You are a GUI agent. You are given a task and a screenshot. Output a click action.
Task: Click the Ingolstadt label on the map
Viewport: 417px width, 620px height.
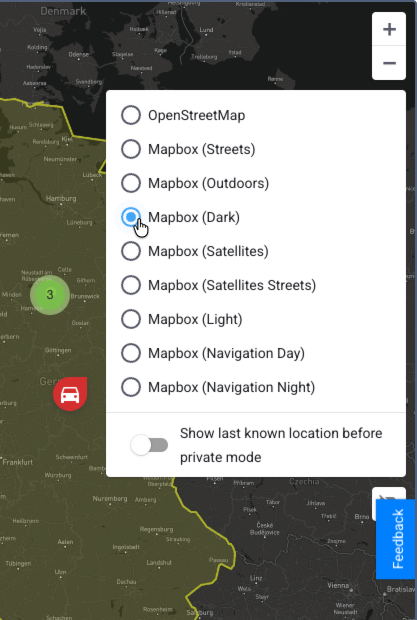tap(126, 547)
